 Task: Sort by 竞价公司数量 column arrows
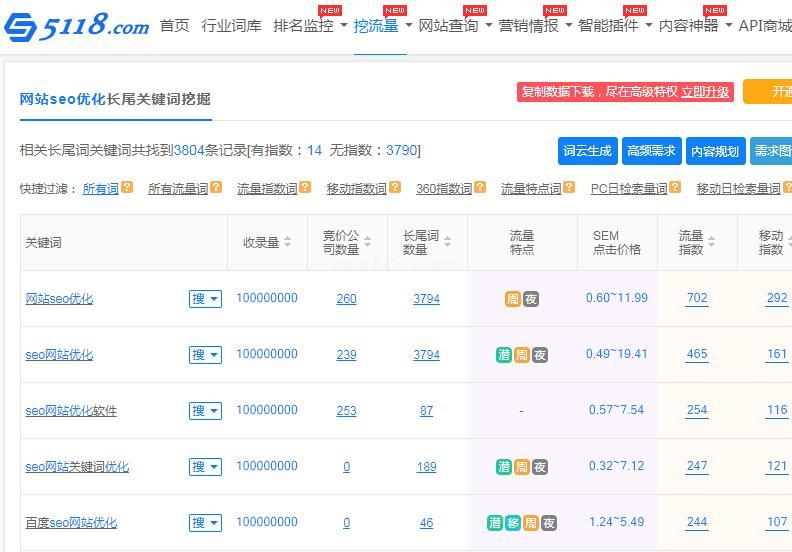[x=367, y=242]
